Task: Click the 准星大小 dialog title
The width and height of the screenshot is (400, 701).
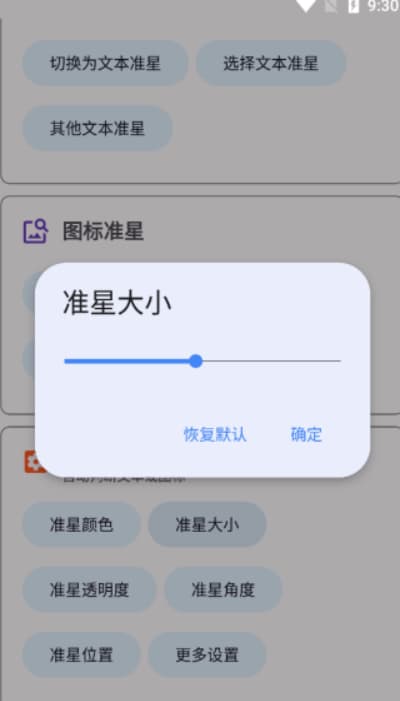Action: click(x=117, y=303)
